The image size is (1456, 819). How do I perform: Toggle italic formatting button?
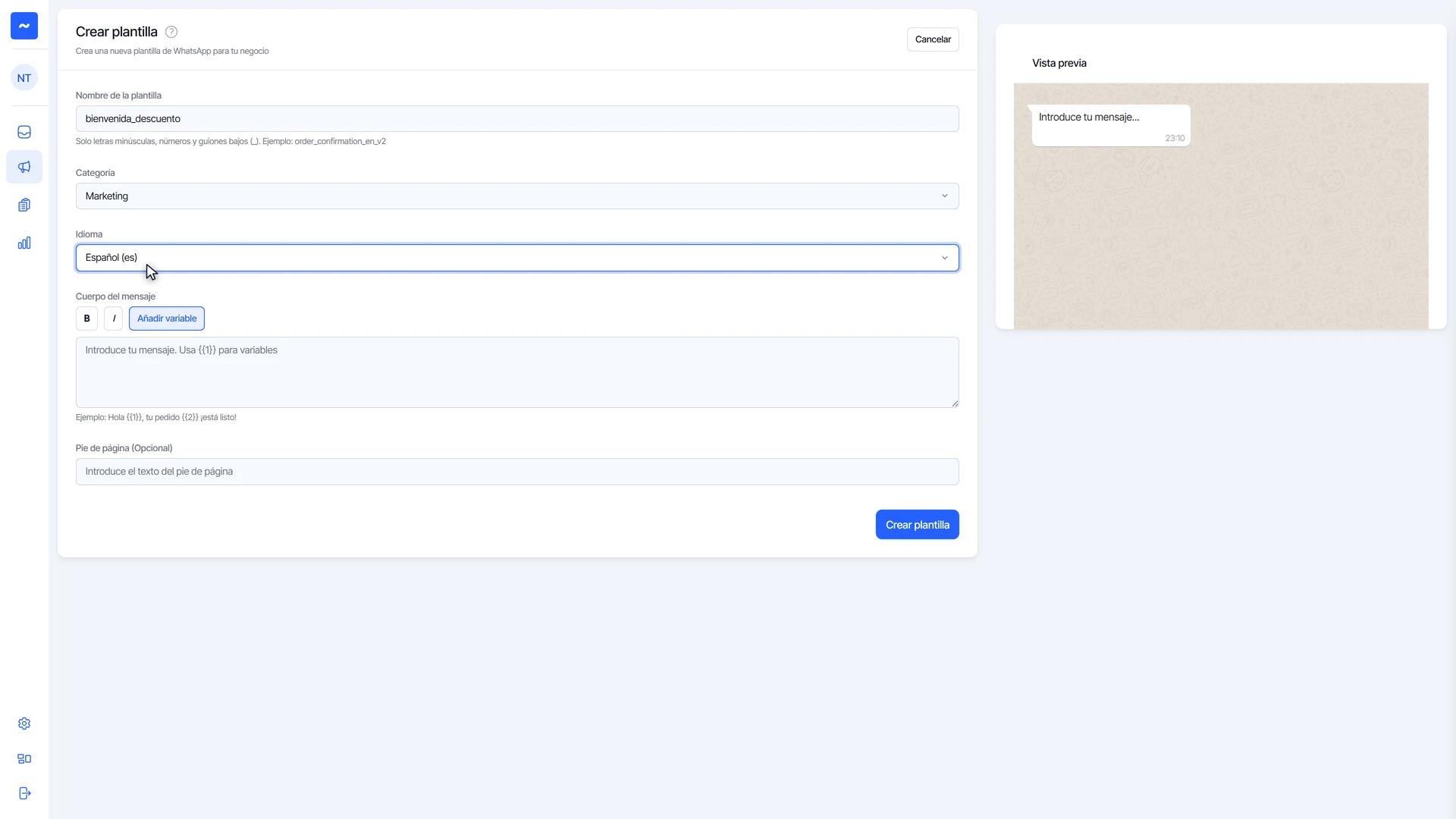pyautogui.click(x=114, y=318)
